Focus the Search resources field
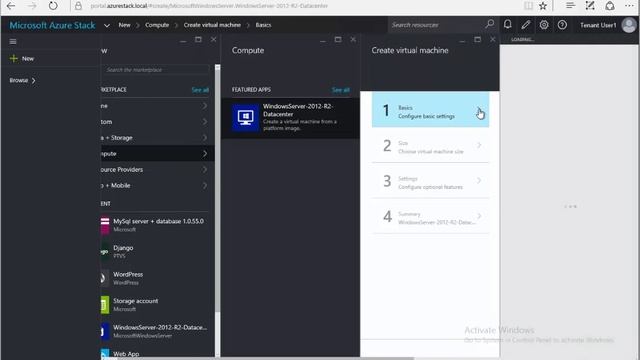Viewport: 640px width, 360px height. tap(437, 25)
